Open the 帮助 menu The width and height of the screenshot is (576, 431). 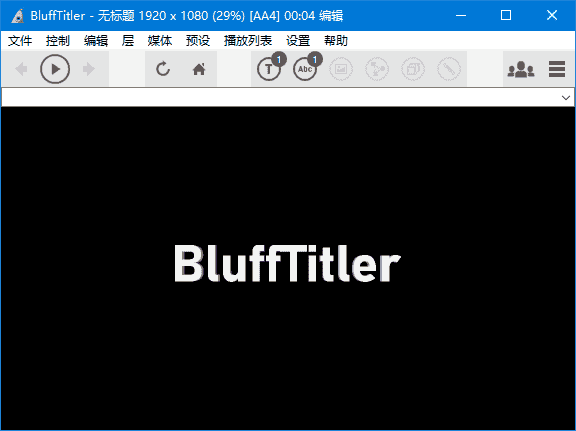336,40
